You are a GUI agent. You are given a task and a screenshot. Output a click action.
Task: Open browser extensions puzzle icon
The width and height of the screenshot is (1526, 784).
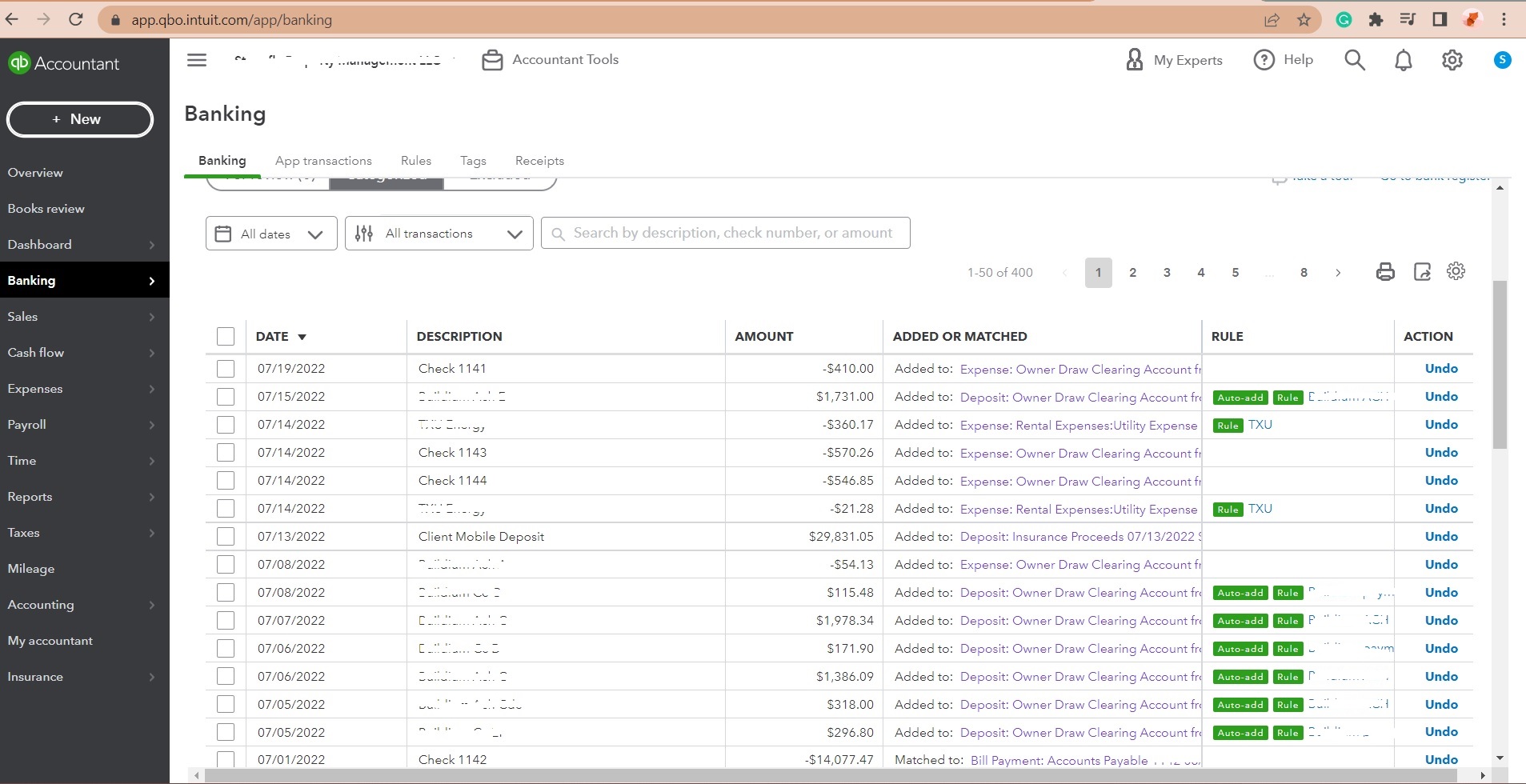click(1376, 20)
